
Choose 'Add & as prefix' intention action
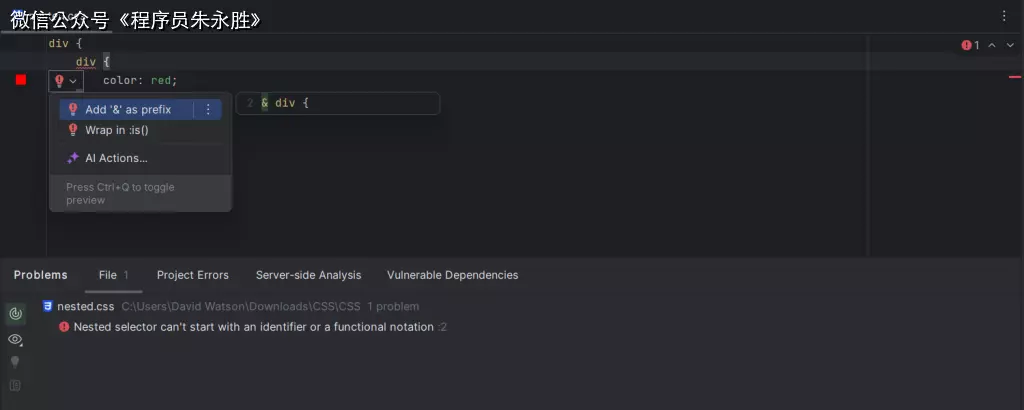point(128,110)
